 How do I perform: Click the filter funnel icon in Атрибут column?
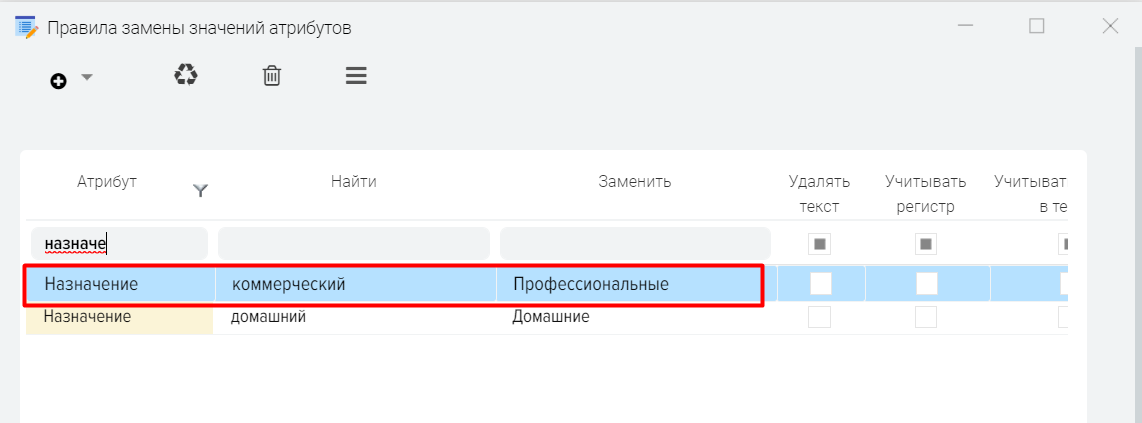click(x=200, y=191)
